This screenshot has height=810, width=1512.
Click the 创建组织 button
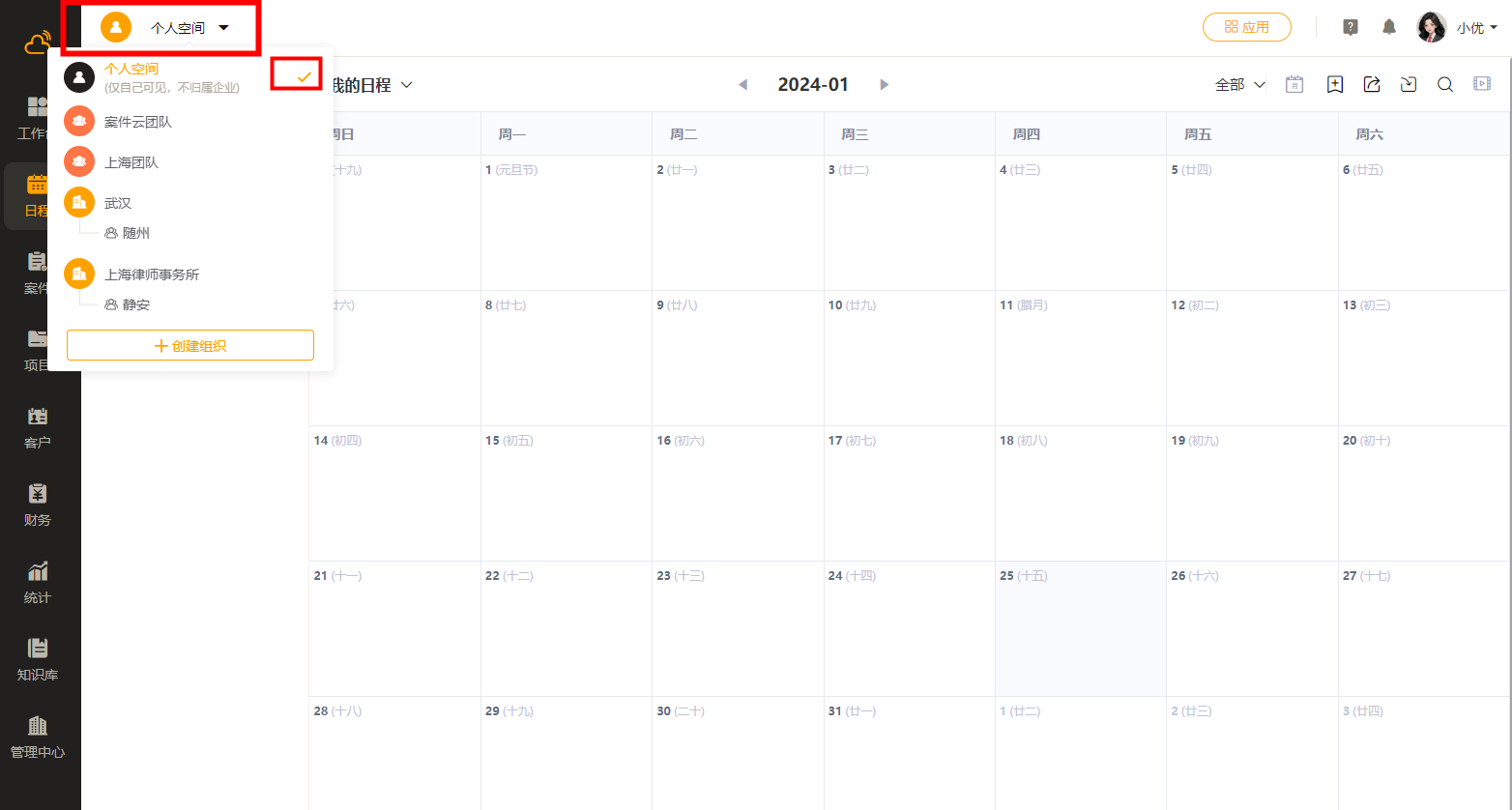tap(190, 345)
